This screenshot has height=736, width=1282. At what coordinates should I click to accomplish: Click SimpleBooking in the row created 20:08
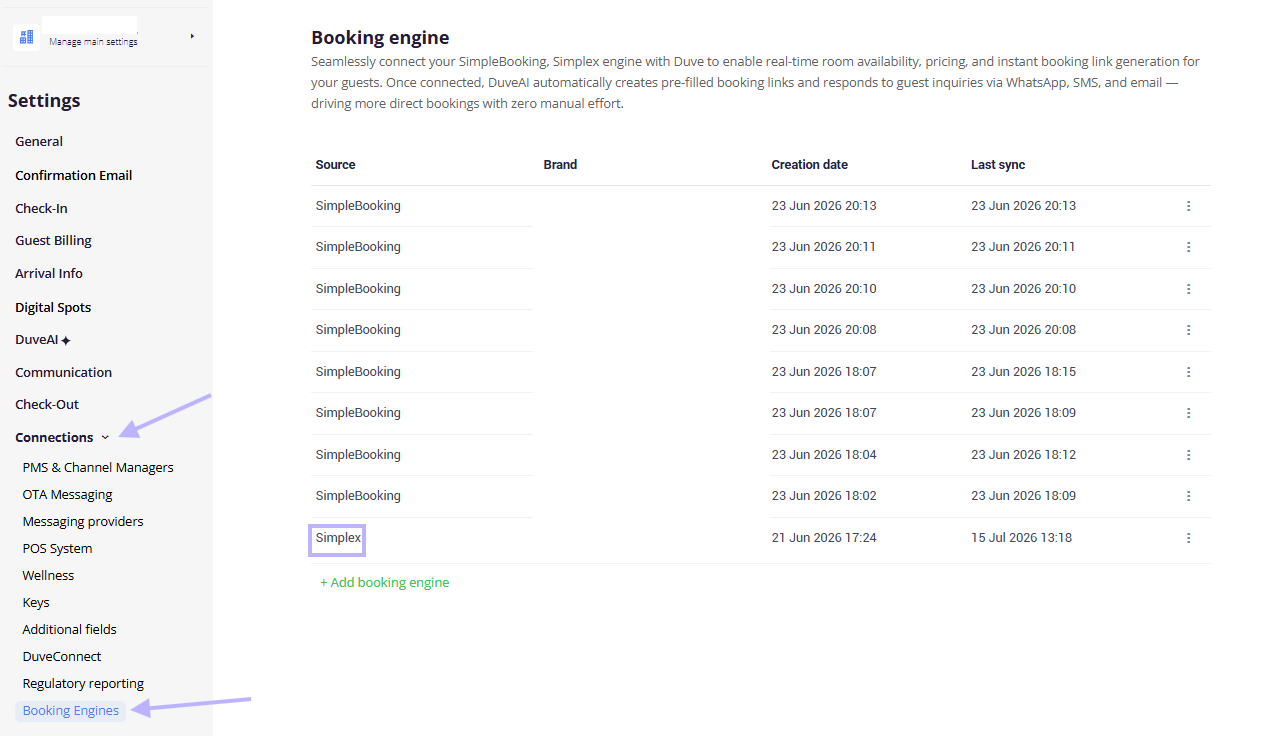coord(358,330)
